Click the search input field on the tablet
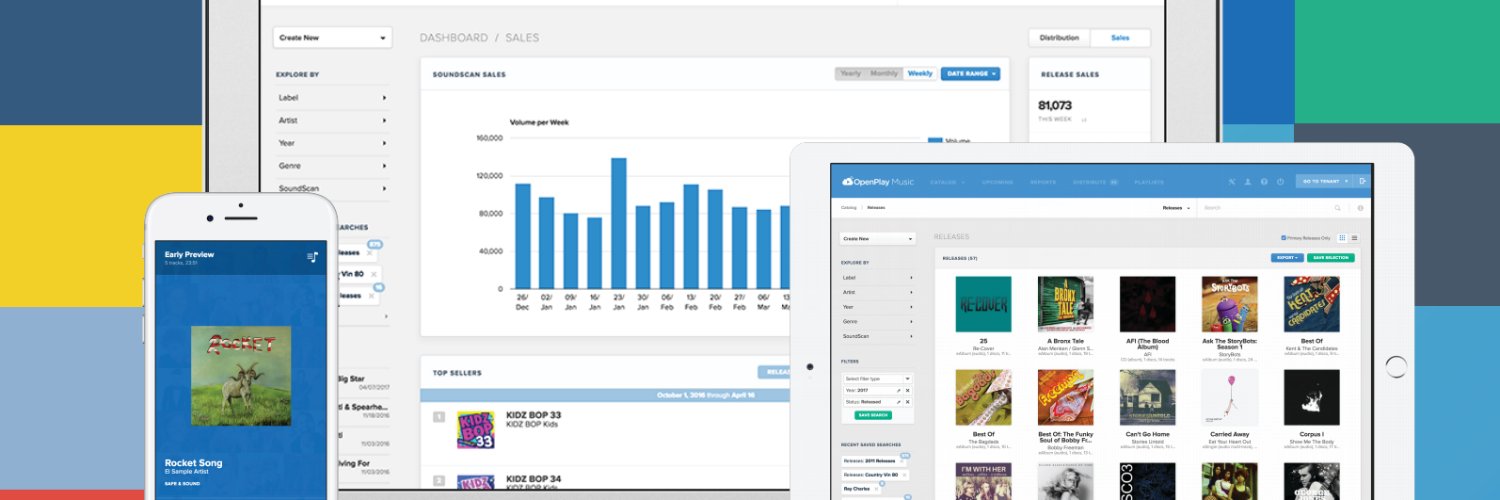Screen dimensions: 1500x500 pos(1266,208)
